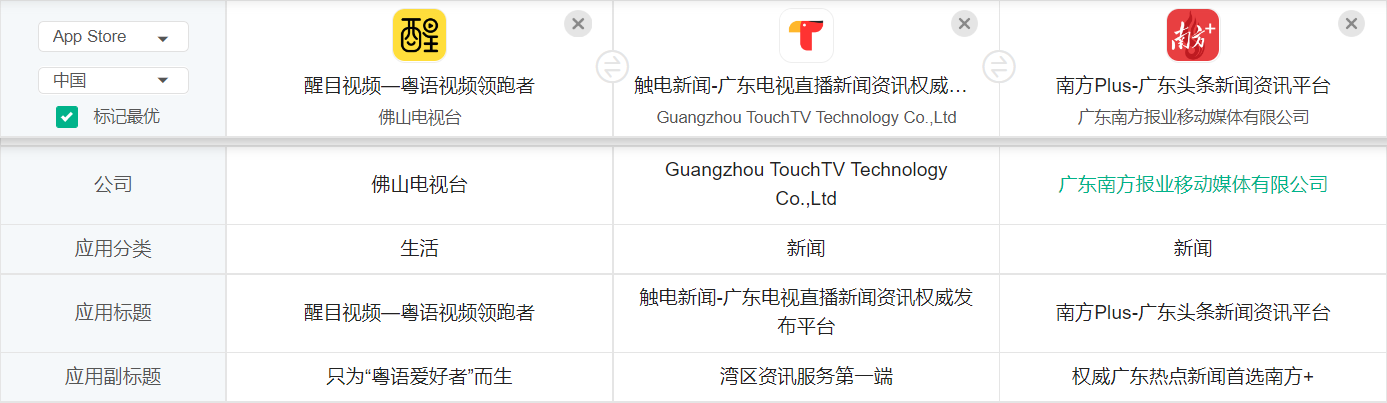
Task: Select the 应用标题 row label
Action: coord(113,313)
